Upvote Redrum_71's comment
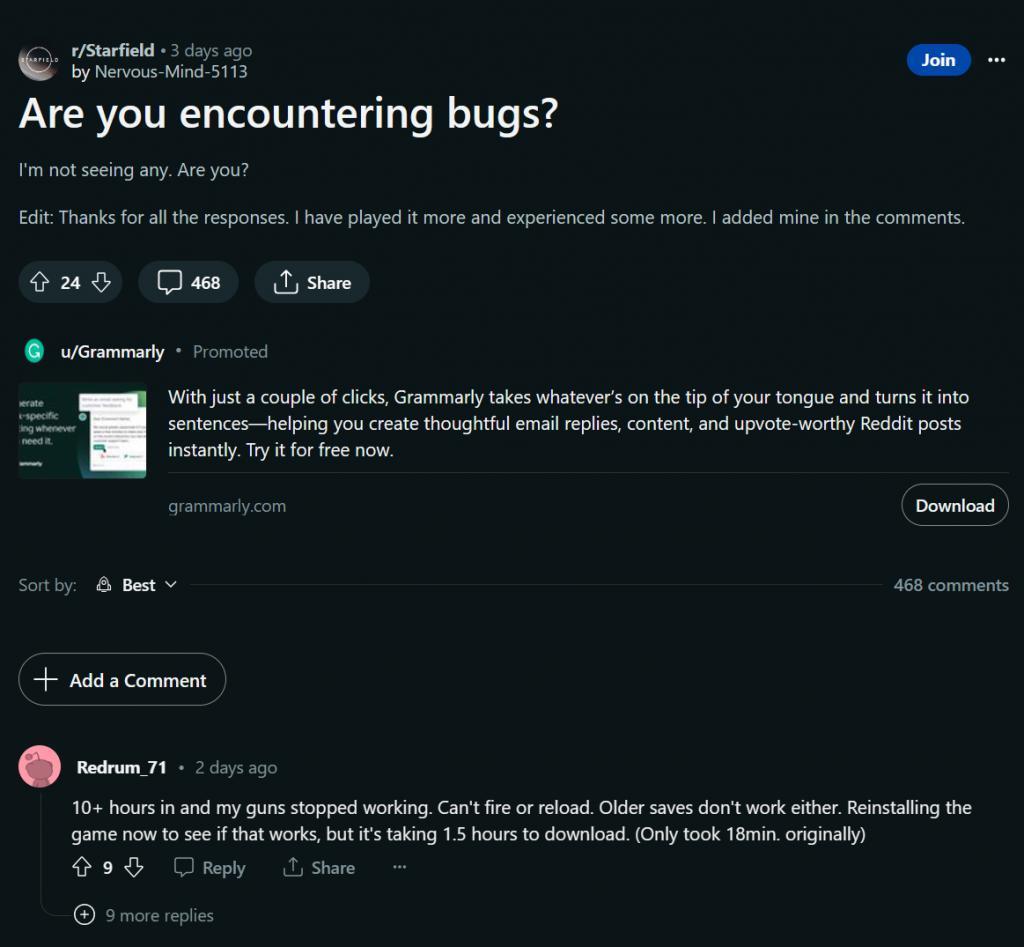This screenshot has width=1024, height=947. [x=82, y=868]
